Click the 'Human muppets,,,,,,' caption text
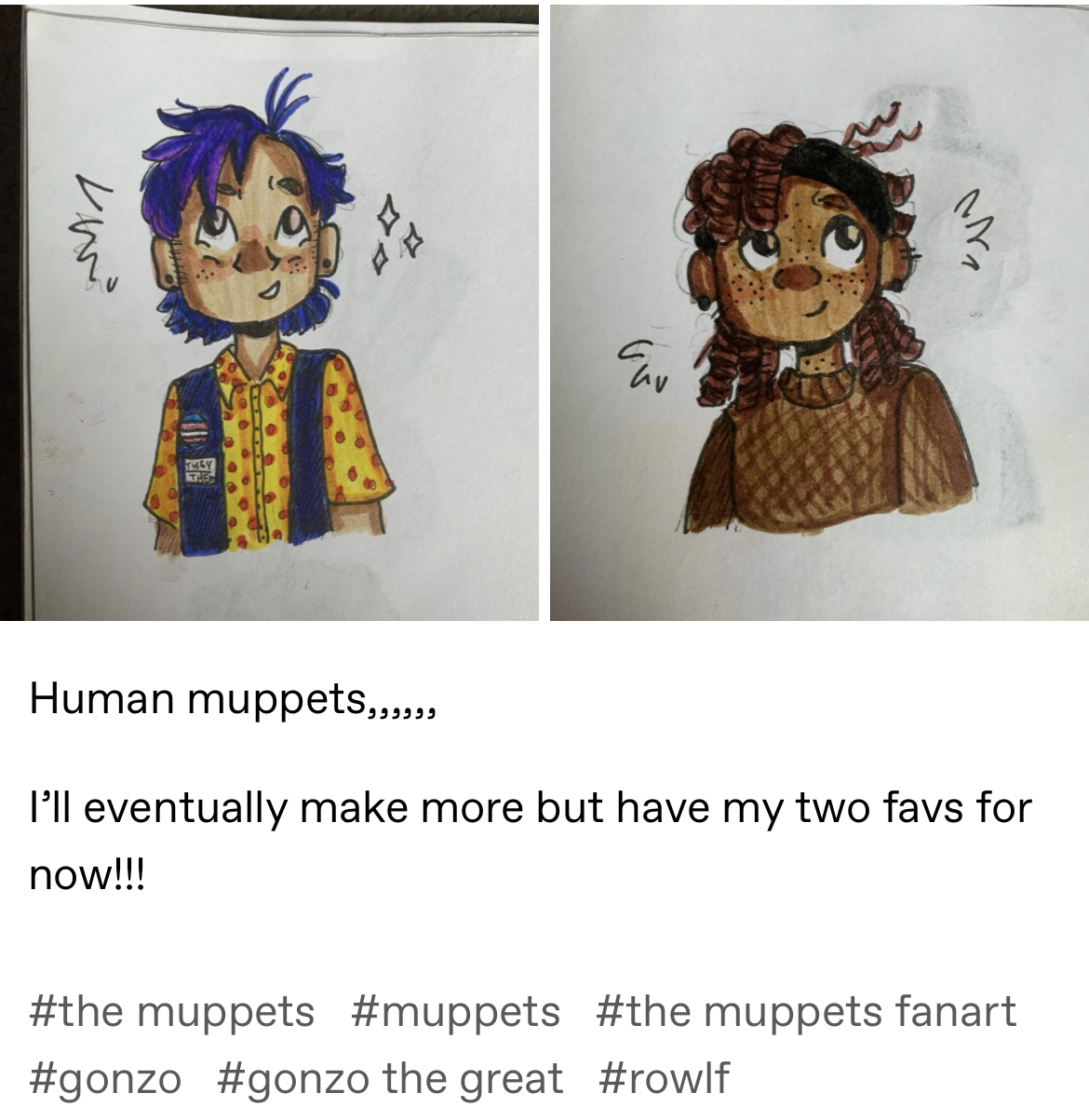This screenshot has height=1120, width=1089. [233, 698]
